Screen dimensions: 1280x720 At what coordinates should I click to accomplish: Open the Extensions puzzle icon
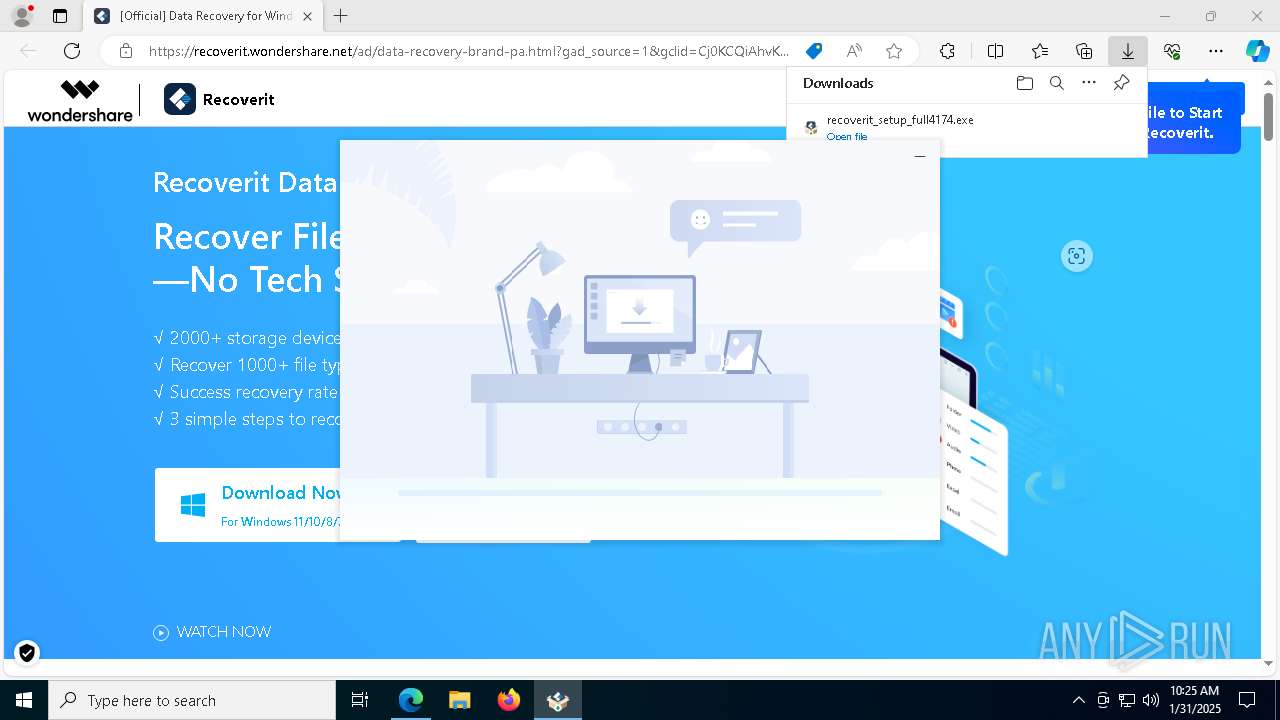pos(947,51)
